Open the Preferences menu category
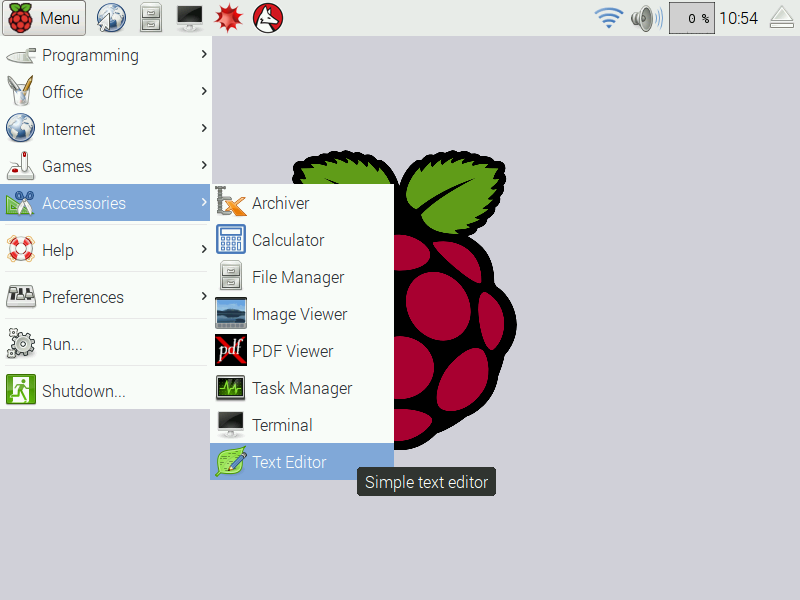Image resolution: width=800 pixels, height=600 pixels. pos(105,296)
